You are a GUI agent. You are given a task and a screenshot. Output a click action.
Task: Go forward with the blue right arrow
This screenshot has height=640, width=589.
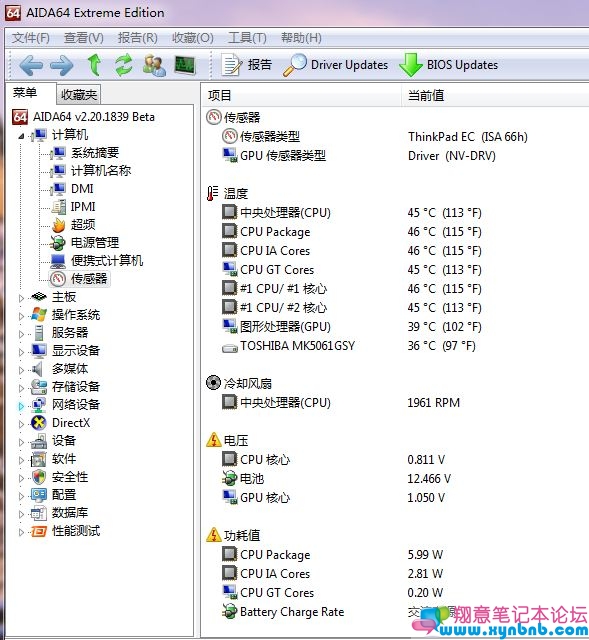click(x=62, y=65)
